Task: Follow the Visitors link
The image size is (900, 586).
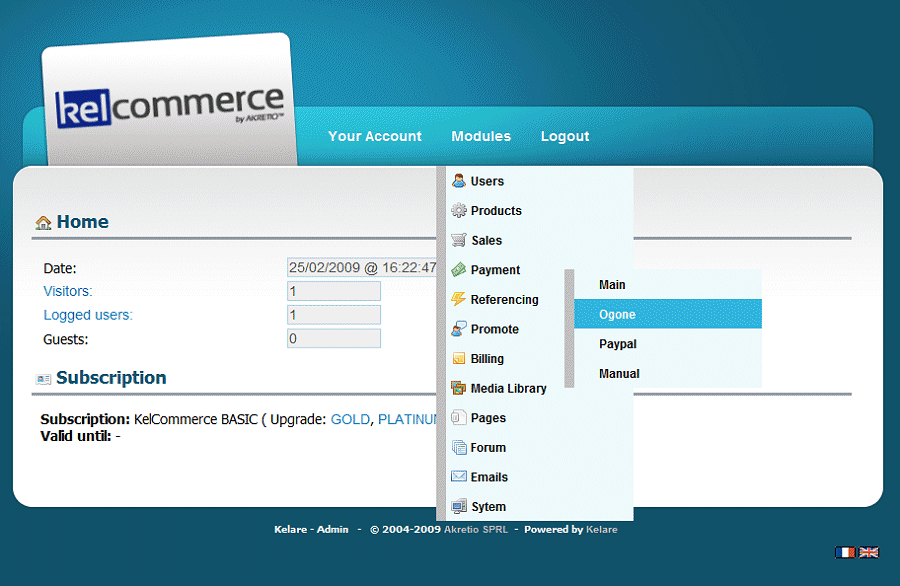Action: point(68,291)
